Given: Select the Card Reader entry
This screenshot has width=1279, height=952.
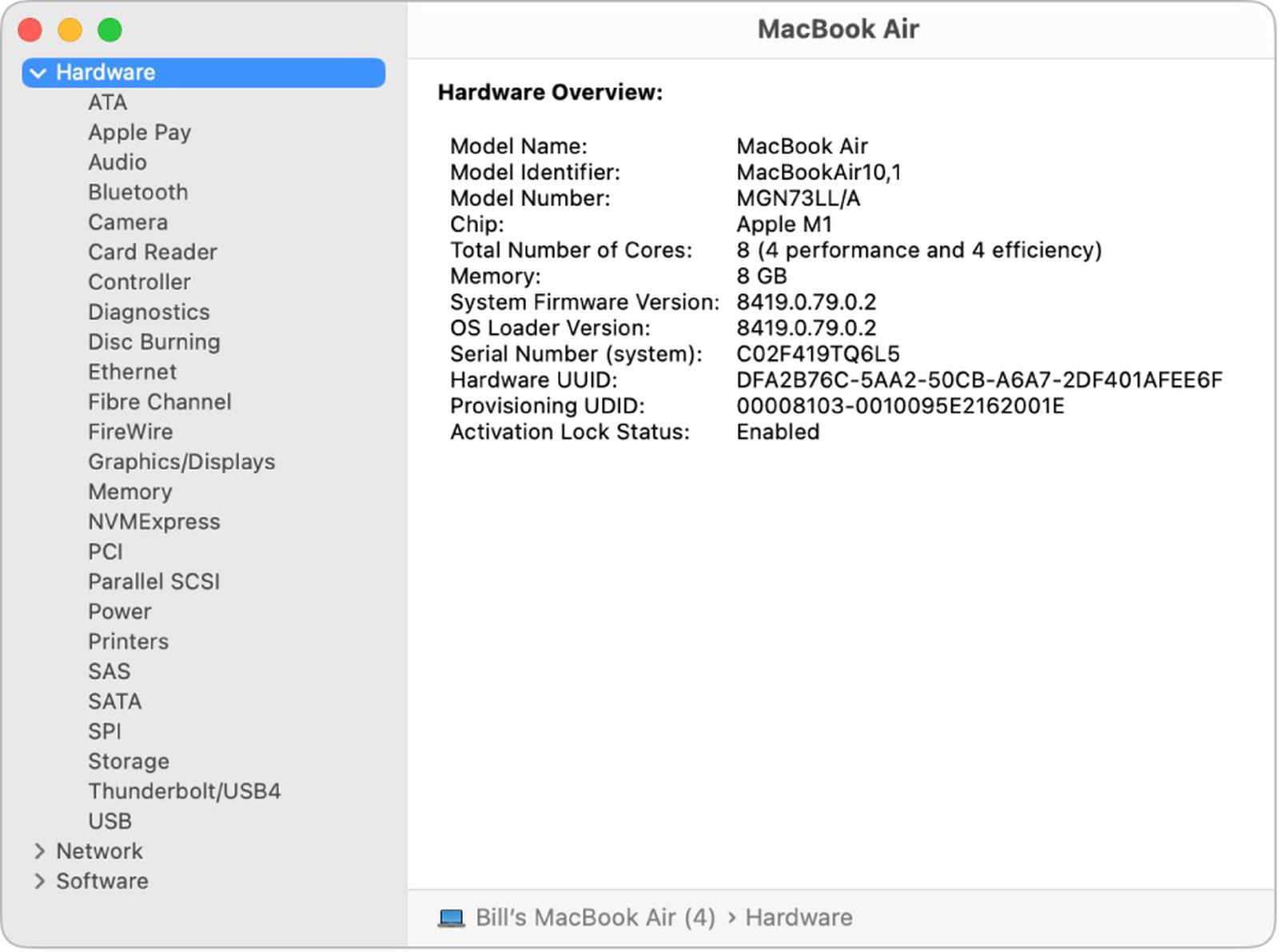Looking at the screenshot, I should (x=152, y=252).
